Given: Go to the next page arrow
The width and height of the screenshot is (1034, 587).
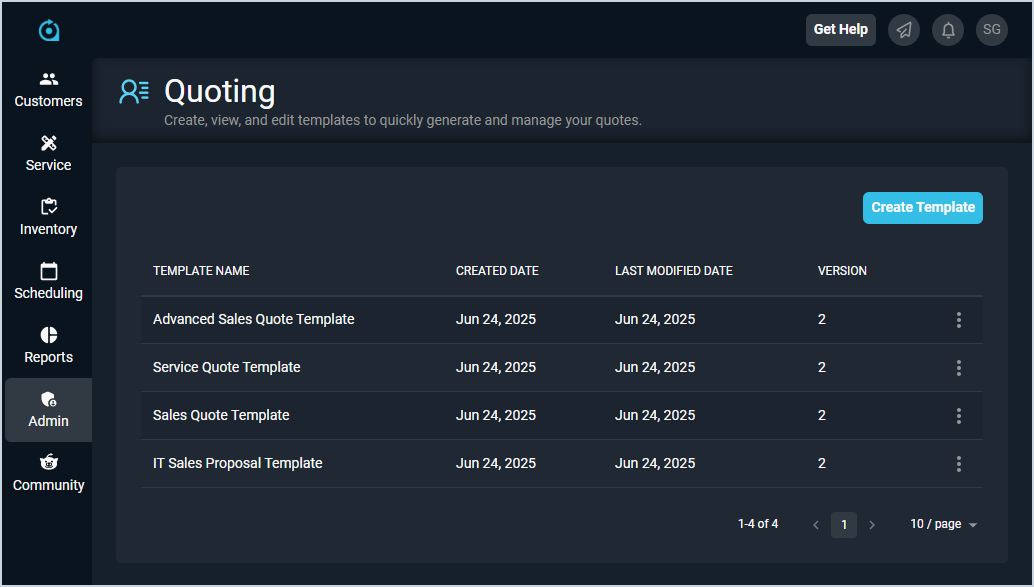Looking at the screenshot, I should pyautogui.click(x=872, y=525).
